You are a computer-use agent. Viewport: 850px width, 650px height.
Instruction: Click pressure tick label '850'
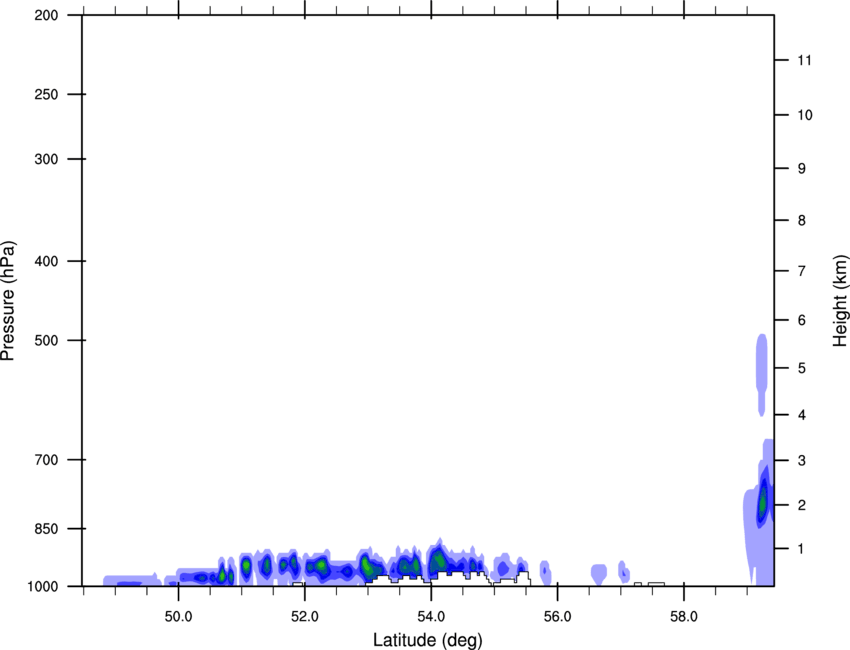[x=46, y=529]
